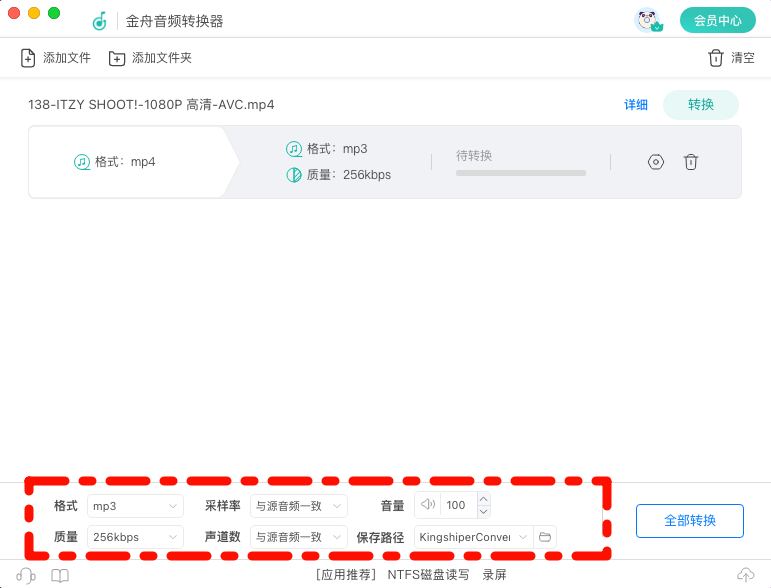The height and width of the screenshot is (588, 771).
Task: Increase the volume with the up arrow
Action: [484, 499]
